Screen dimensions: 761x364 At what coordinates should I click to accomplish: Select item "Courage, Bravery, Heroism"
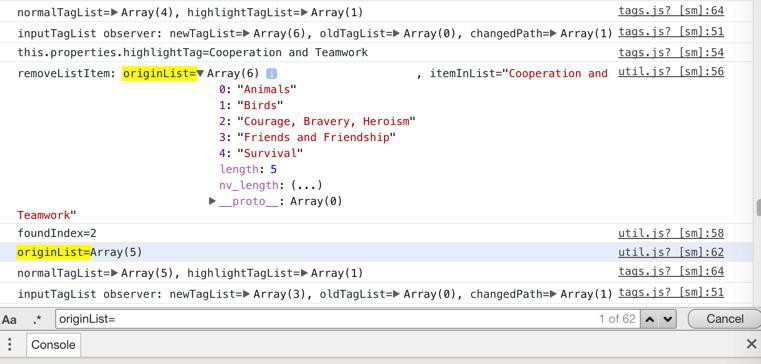click(x=317, y=121)
